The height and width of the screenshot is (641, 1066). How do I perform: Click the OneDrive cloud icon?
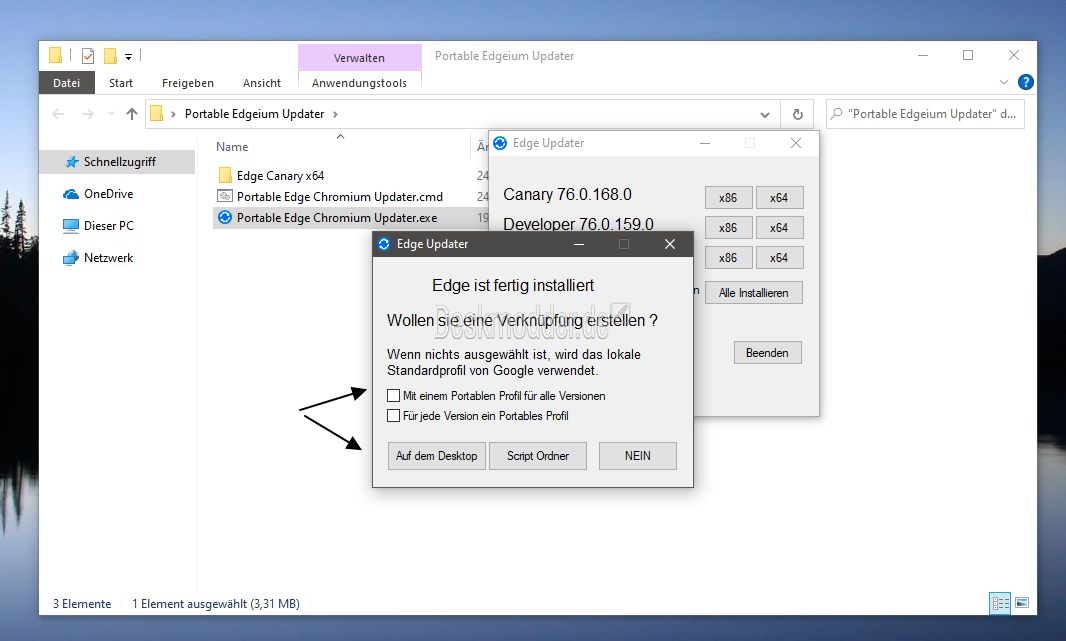(x=71, y=194)
